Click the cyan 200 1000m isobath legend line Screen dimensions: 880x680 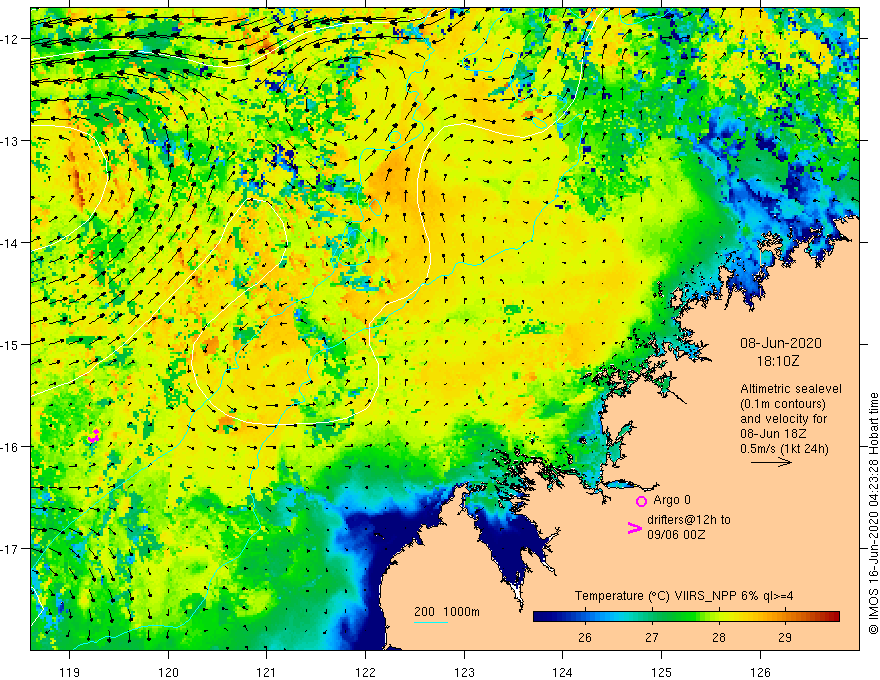[x=431, y=623]
